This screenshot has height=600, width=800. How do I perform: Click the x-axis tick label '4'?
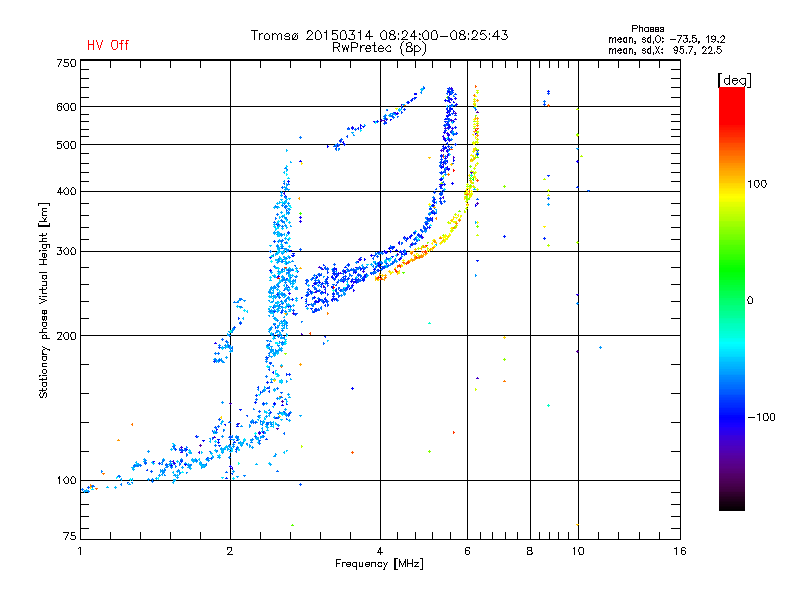[380, 551]
